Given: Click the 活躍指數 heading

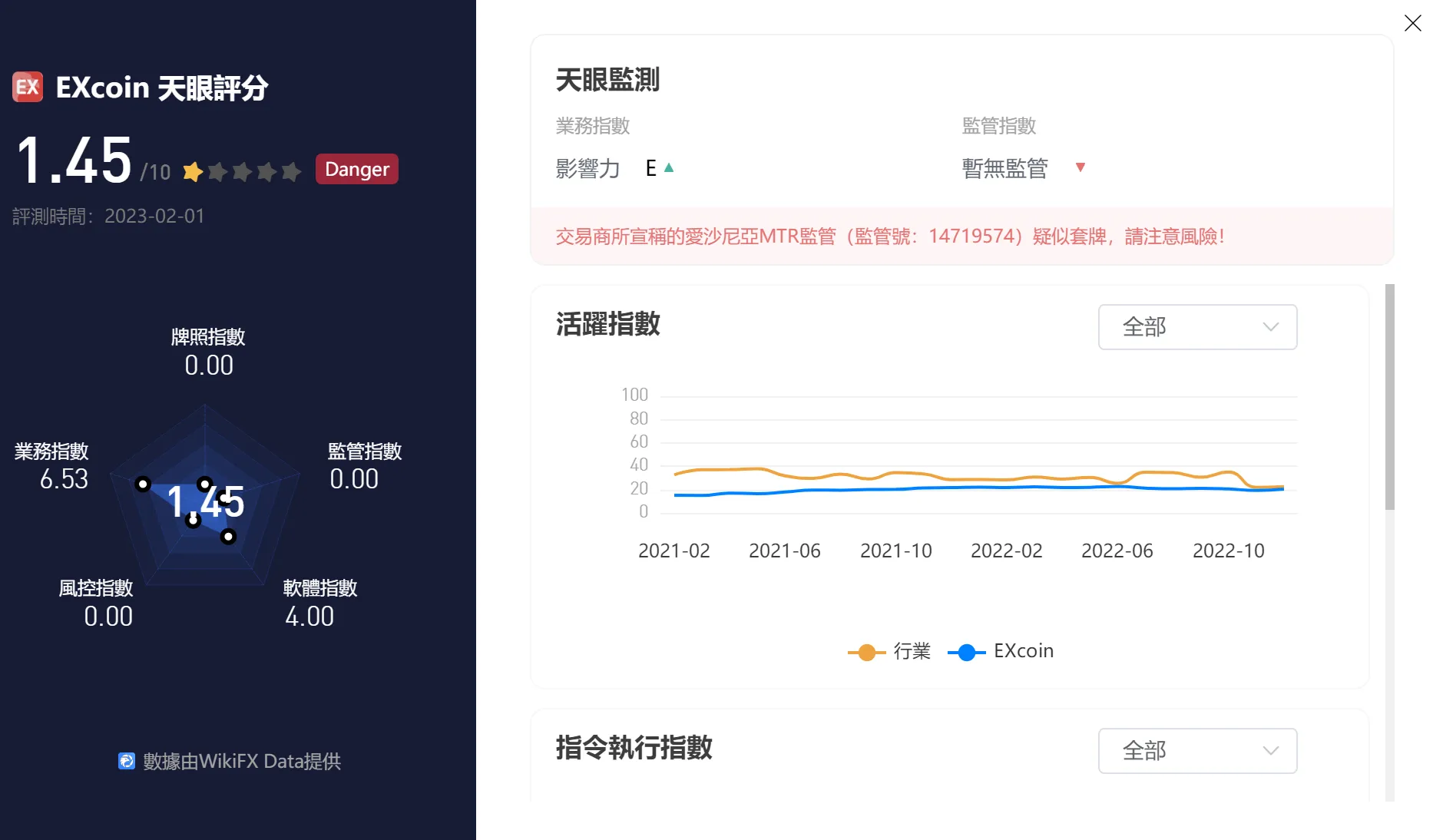Looking at the screenshot, I should click(x=607, y=323).
